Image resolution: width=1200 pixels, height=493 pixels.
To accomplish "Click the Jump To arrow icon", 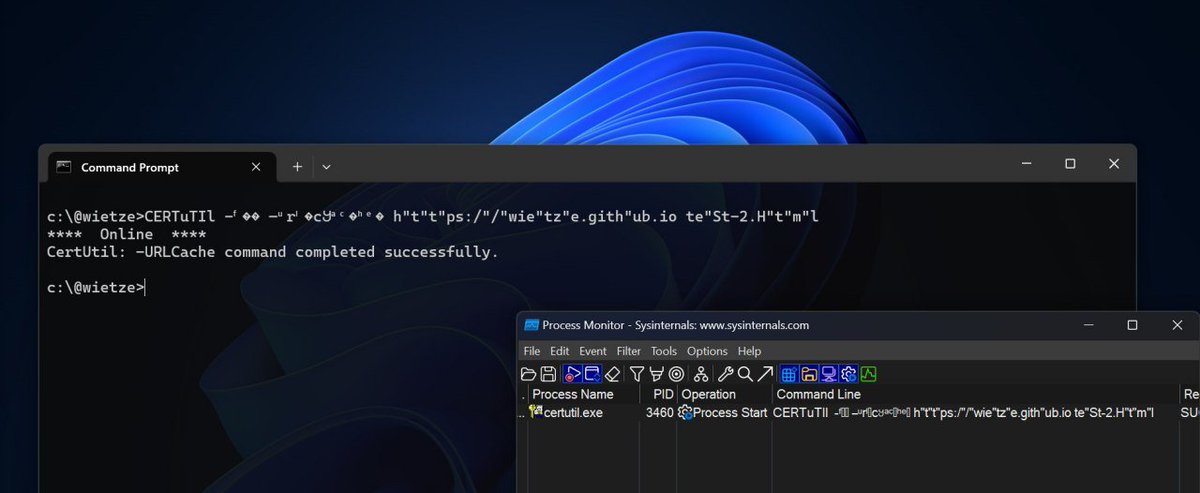I will point(765,374).
